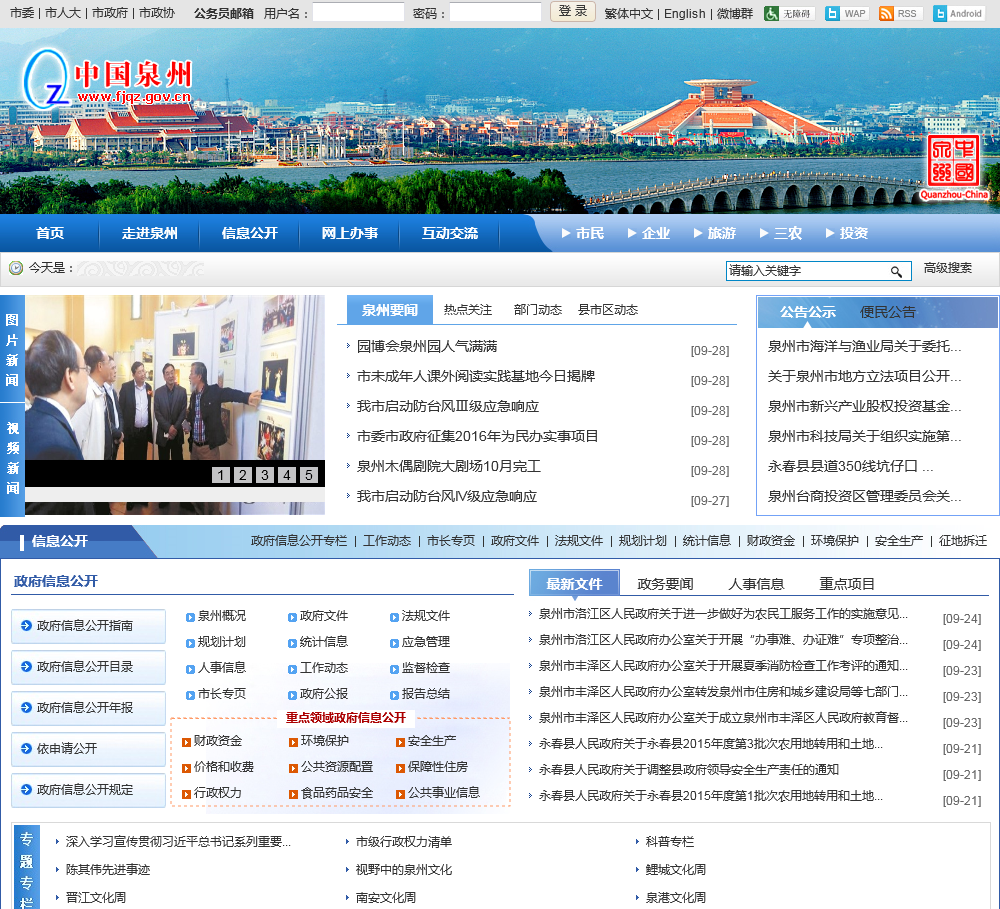Open 政府信息公开指南 button
The height and width of the screenshot is (909, 1000).
(89, 626)
